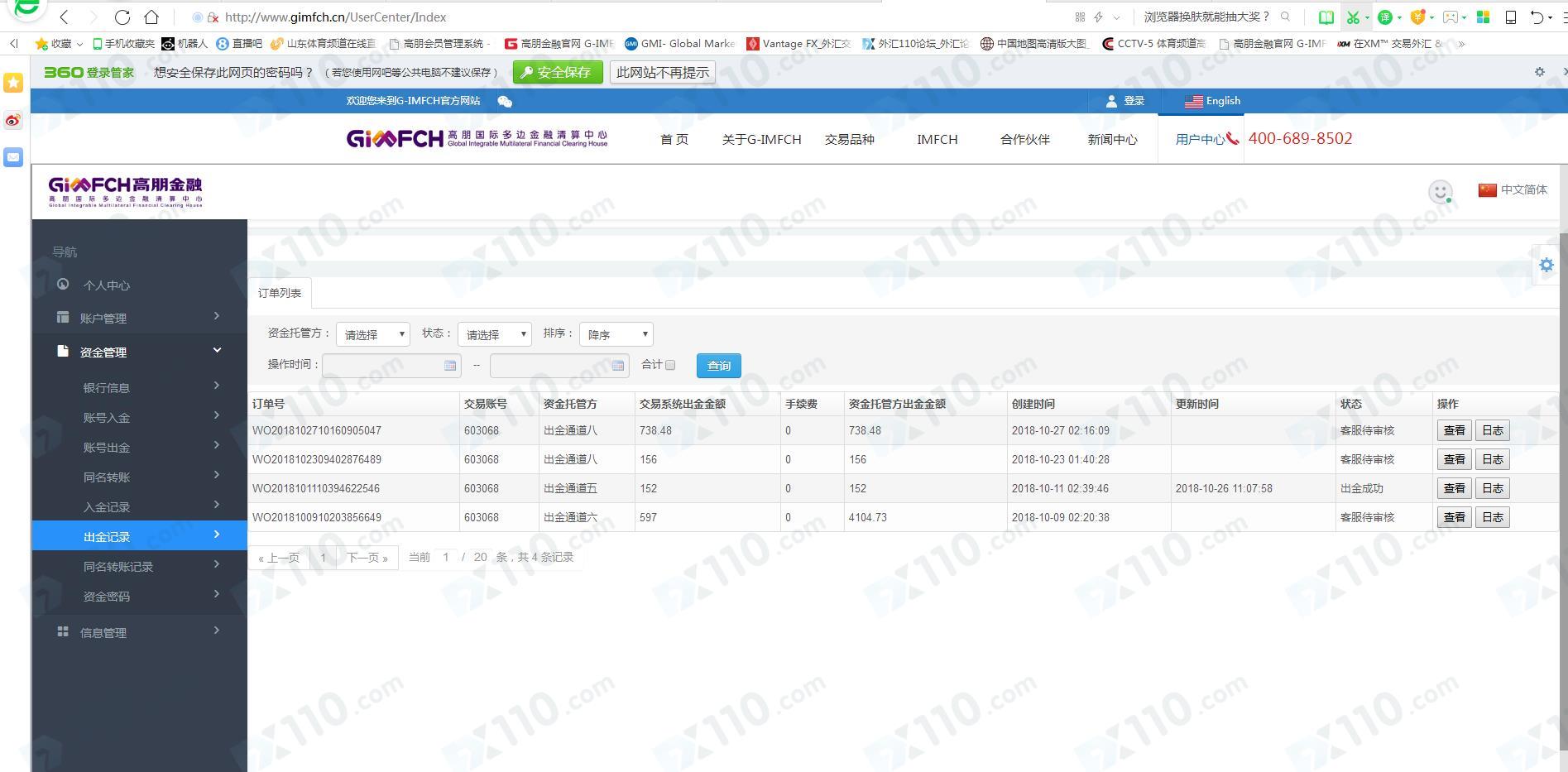This screenshot has height=772, width=1568.
Task: Click the operation start time input field
Action: click(x=391, y=365)
